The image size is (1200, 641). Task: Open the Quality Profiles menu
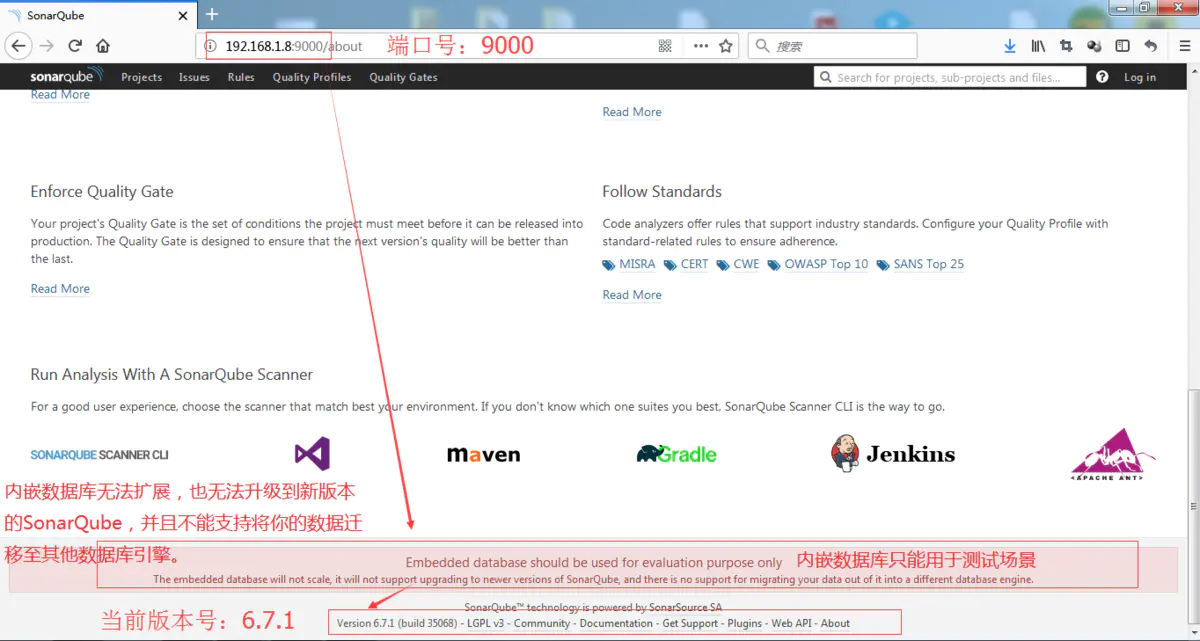(312, 77)
